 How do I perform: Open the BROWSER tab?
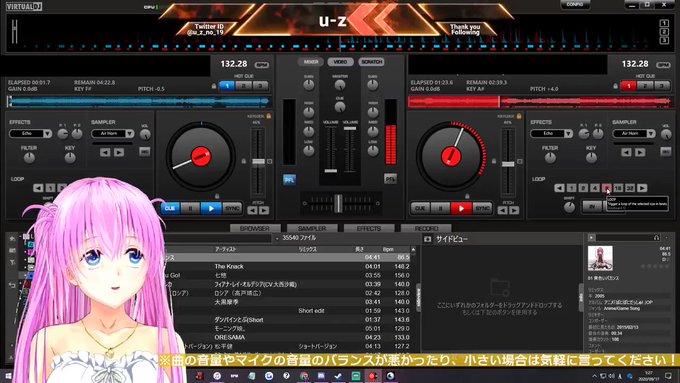[x=255, y=228]
